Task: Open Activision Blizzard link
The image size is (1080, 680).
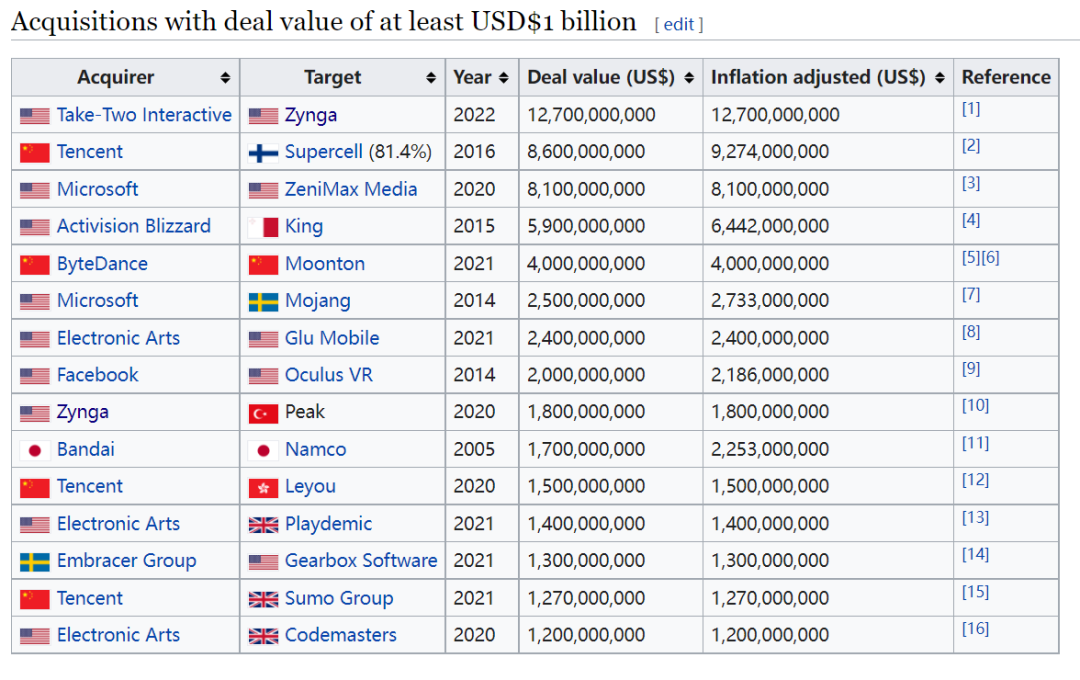Action: [x=134, y=227]
